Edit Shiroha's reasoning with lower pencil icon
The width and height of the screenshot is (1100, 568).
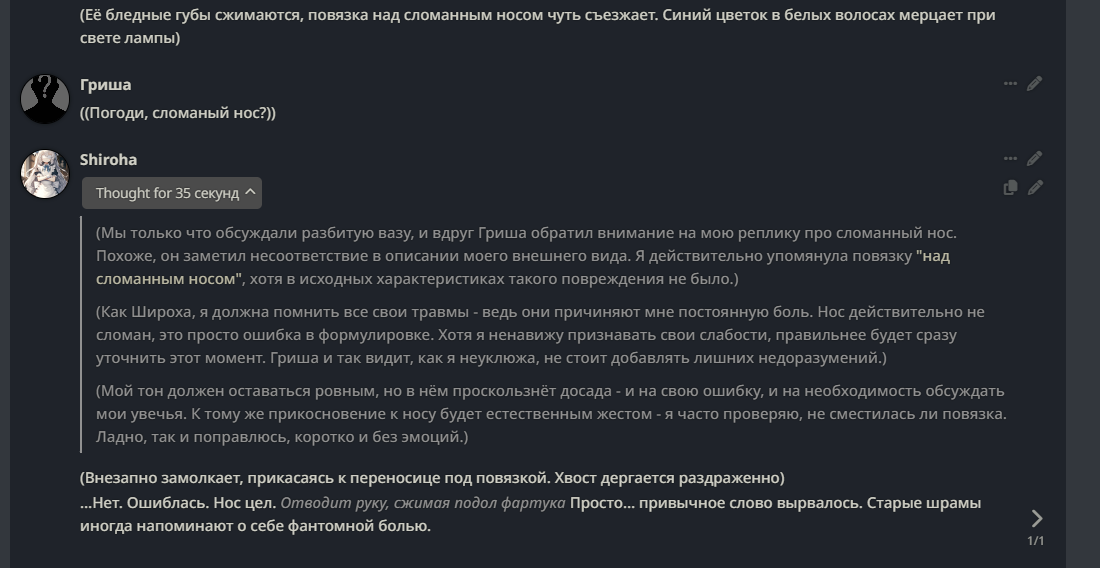click(1035, 187)
